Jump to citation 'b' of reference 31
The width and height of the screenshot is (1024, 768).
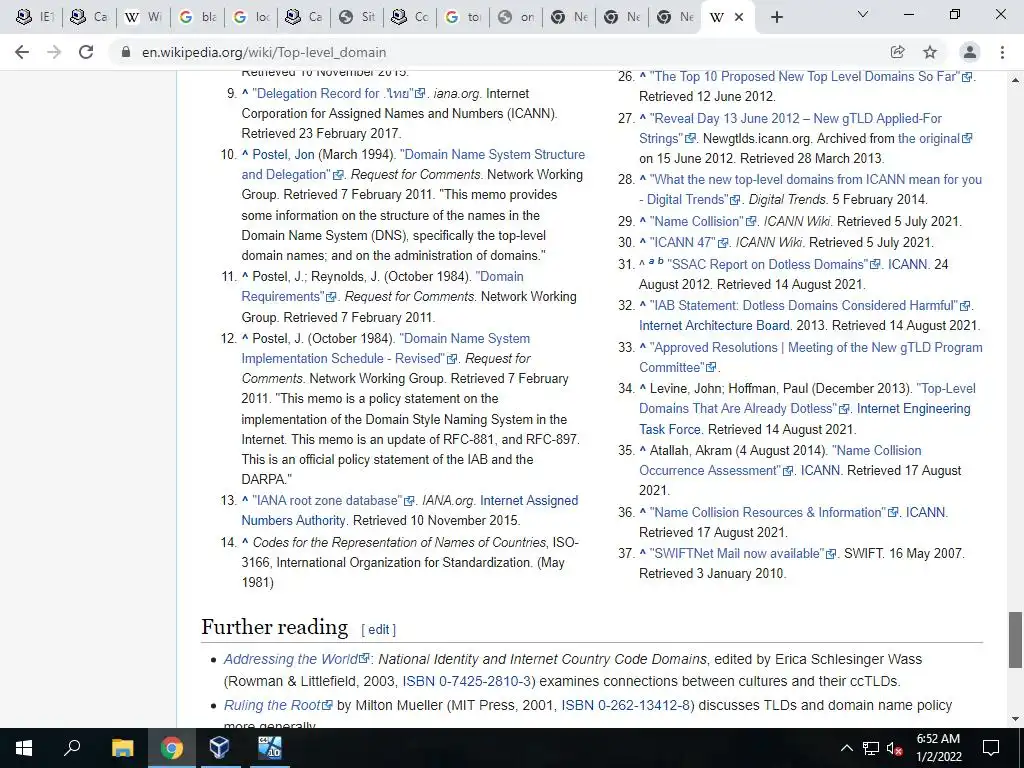pos(661,261)
